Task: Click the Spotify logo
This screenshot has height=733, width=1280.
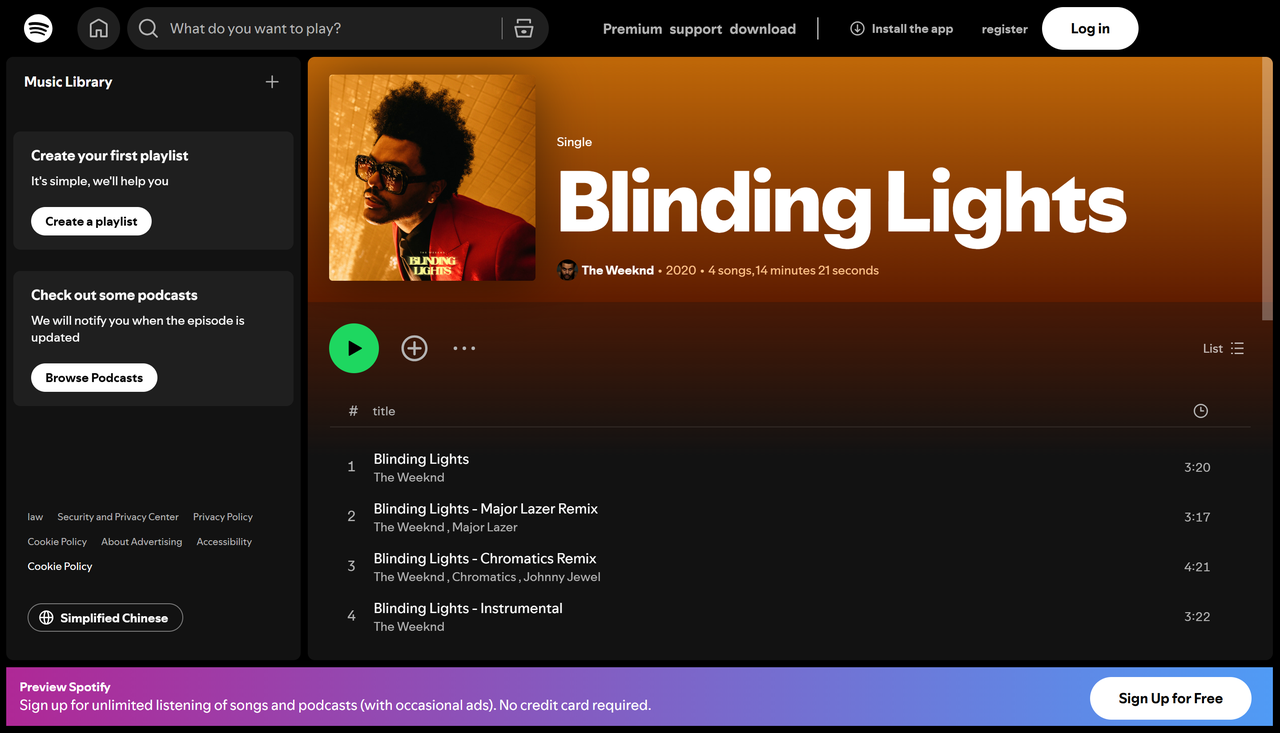Action: click(38, 28)
